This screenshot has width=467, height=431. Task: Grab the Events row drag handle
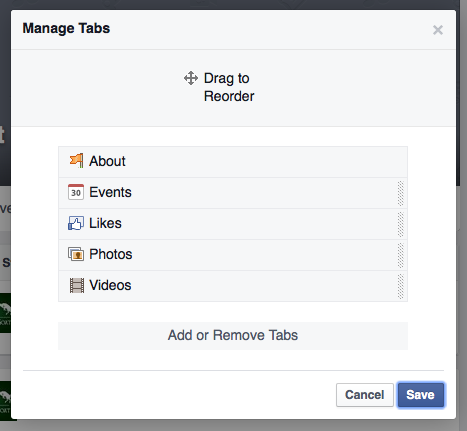[x=401, y=193]
